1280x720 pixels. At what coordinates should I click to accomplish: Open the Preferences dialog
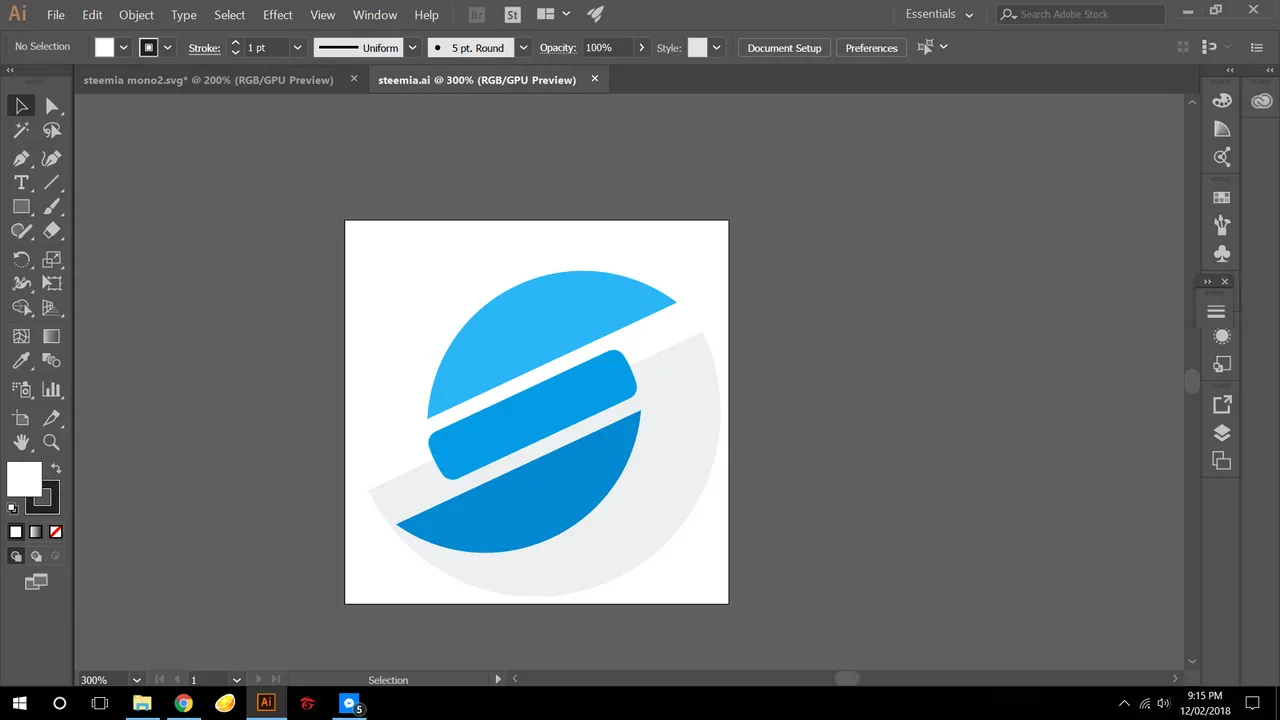click(871, 48)
